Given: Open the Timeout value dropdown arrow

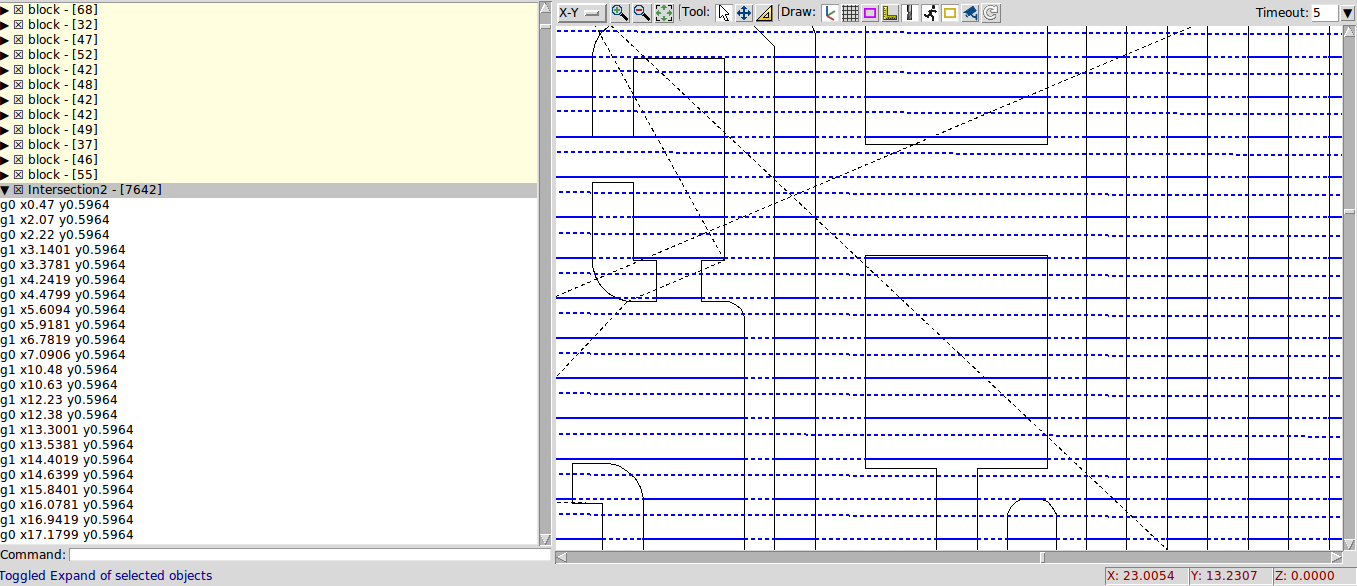Looking at the screenshot, I should click(x=1346, y=13).
